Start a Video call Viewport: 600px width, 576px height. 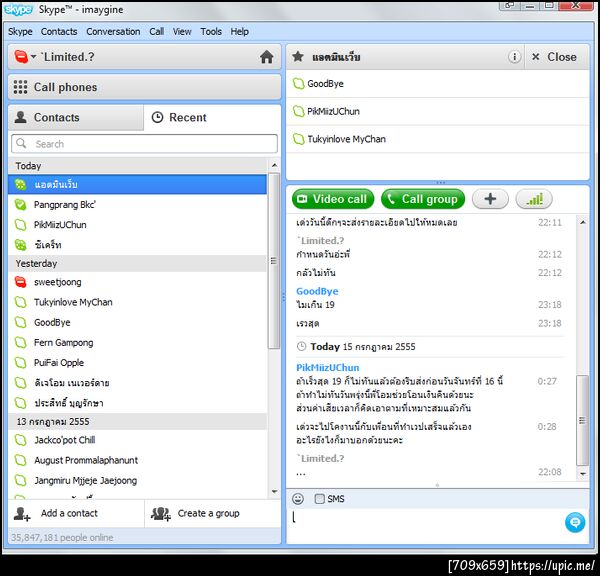333,199
